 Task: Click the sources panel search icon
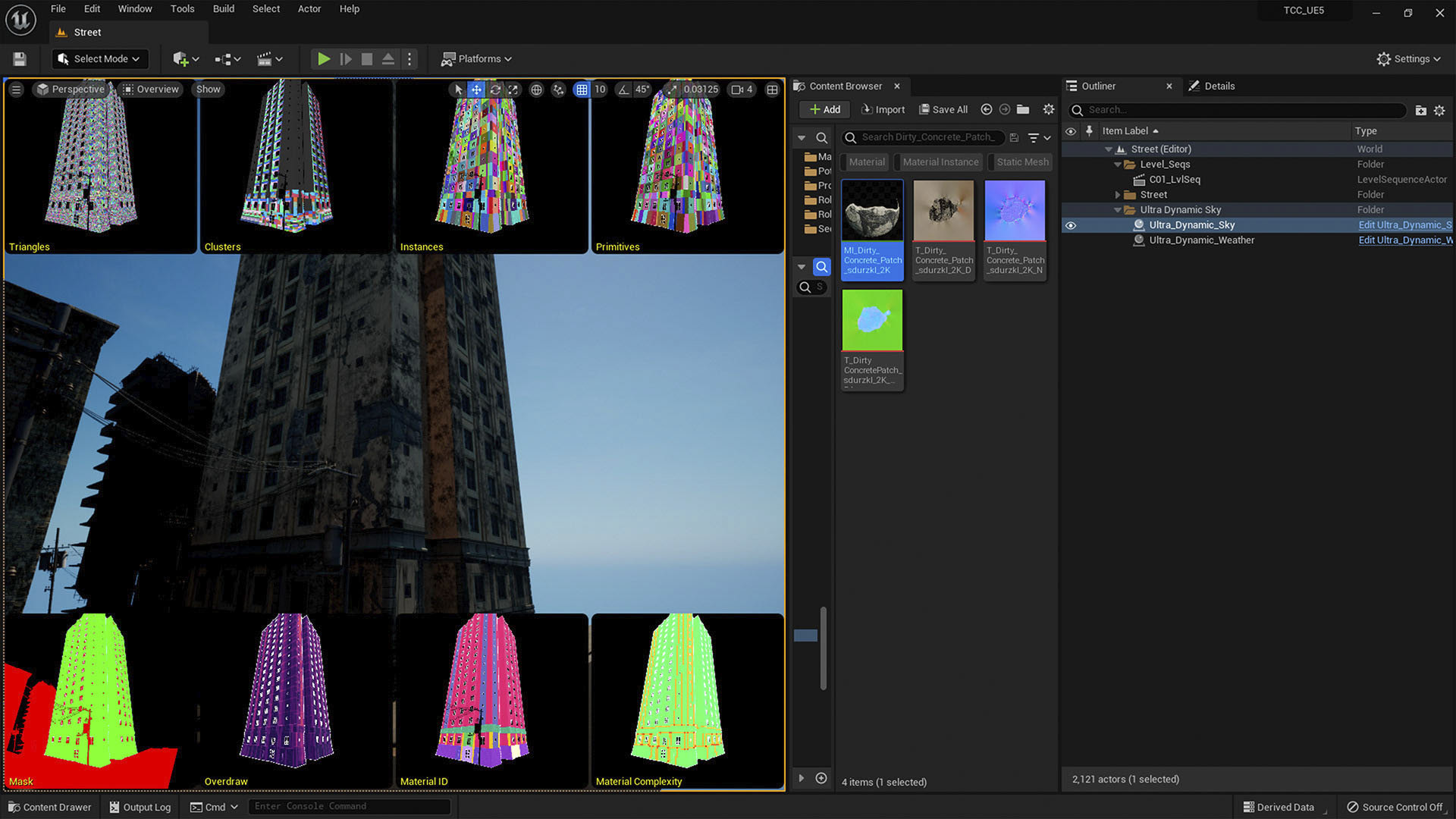click(821, 138)
